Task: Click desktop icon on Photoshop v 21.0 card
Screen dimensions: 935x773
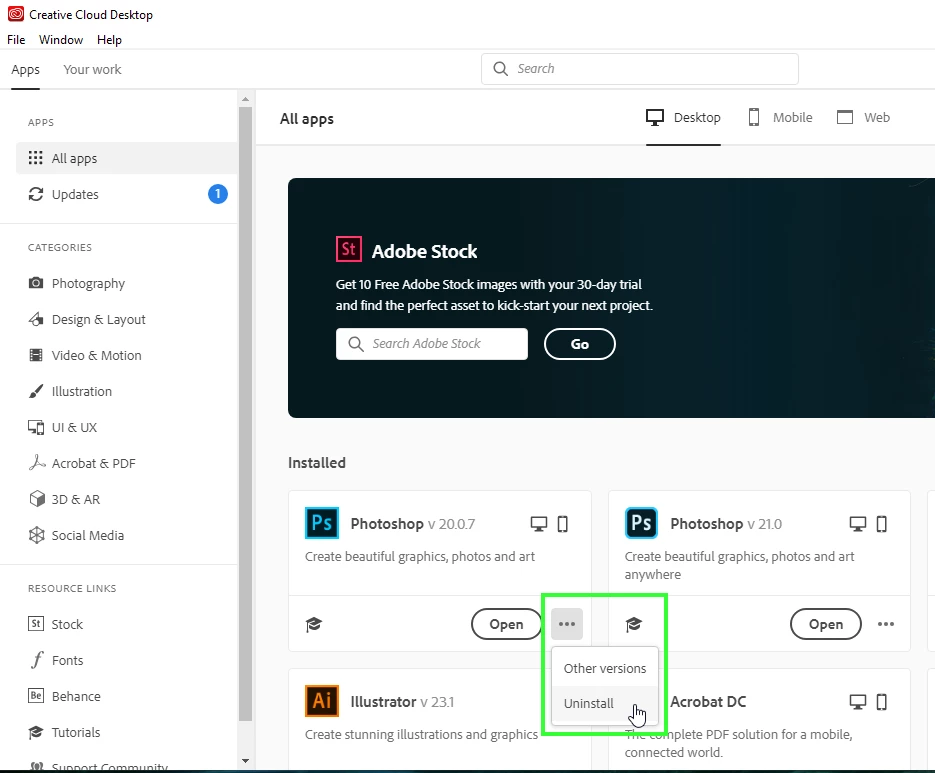Action: coord(858,524)
